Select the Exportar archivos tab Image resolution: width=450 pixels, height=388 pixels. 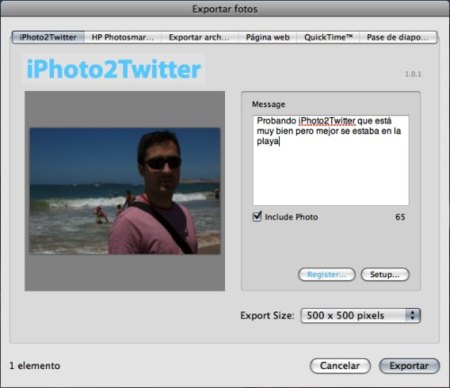tap(199, 37)
